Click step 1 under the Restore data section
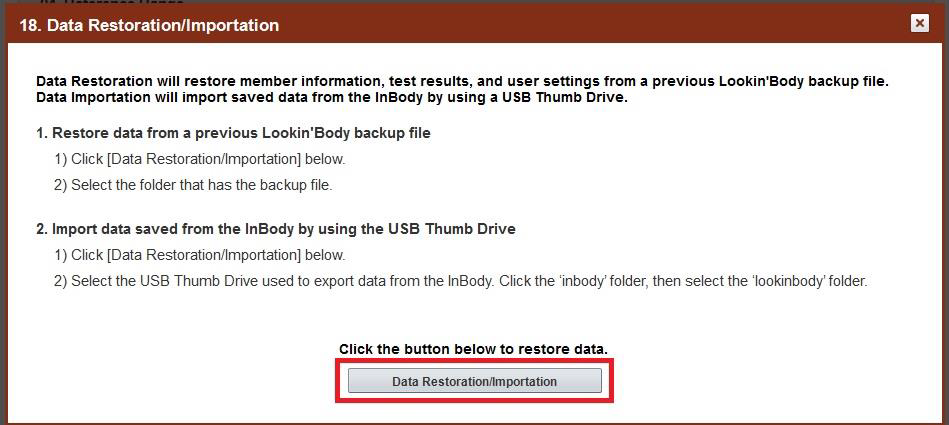This screenshot has height=425, width=949. [x=200, y=159]
